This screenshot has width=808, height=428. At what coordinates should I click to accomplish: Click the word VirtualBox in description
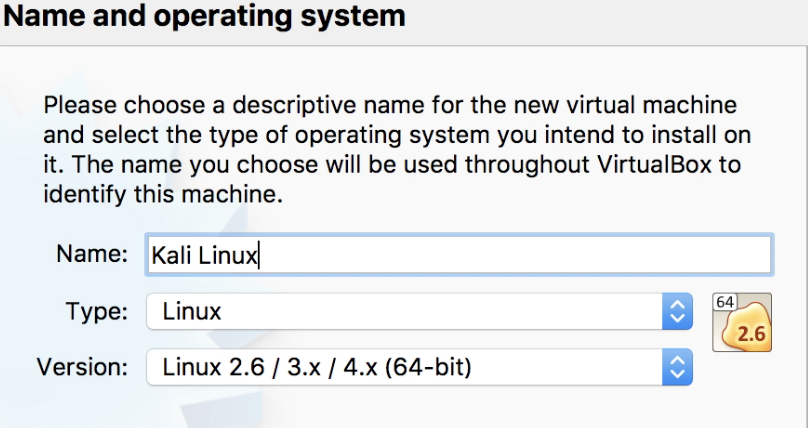coord(655,165)
